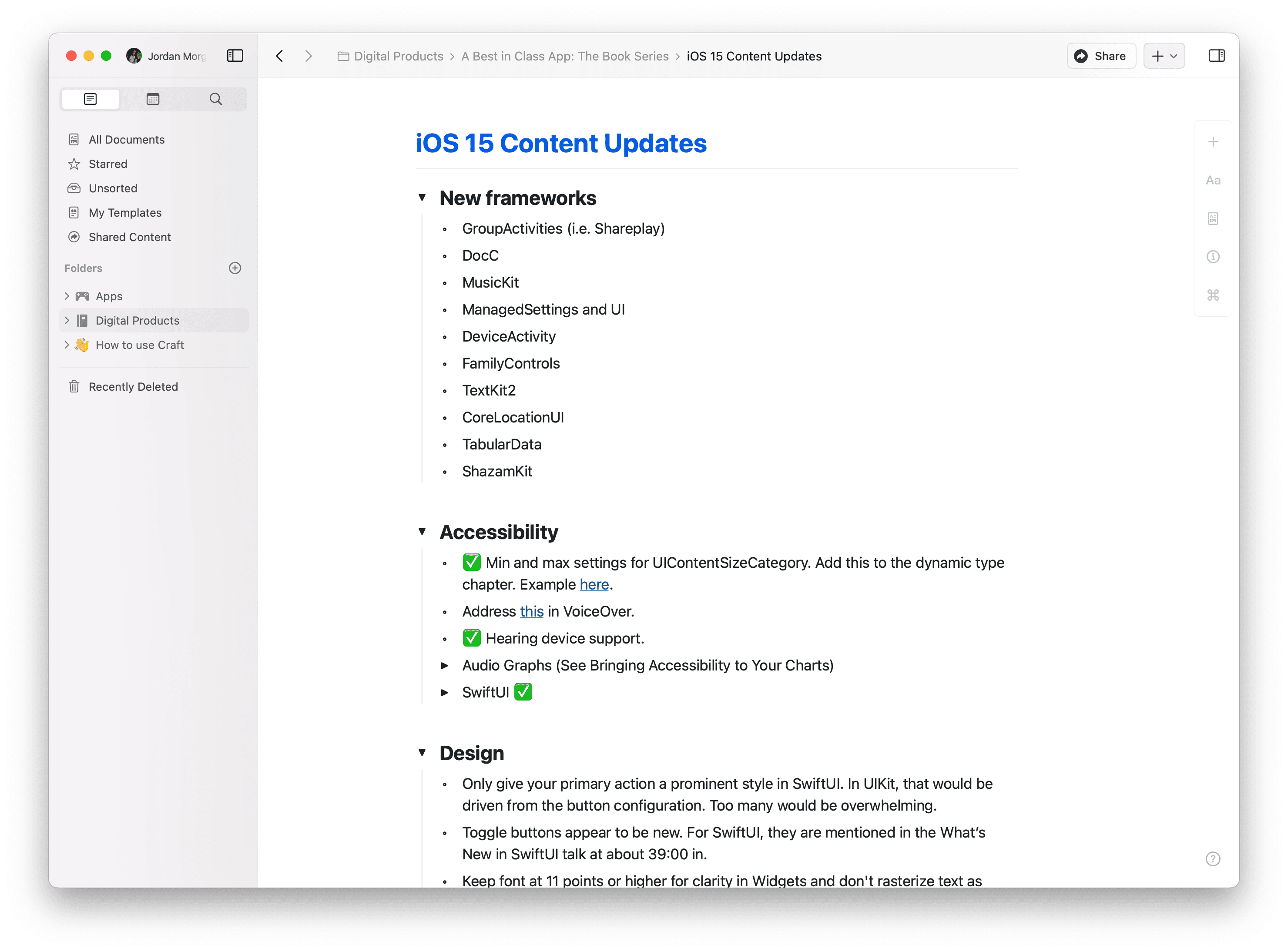This screenshot has width=1288, height=952.
Task: Go forward with the right arrow
Action: (x=309, y=56)
